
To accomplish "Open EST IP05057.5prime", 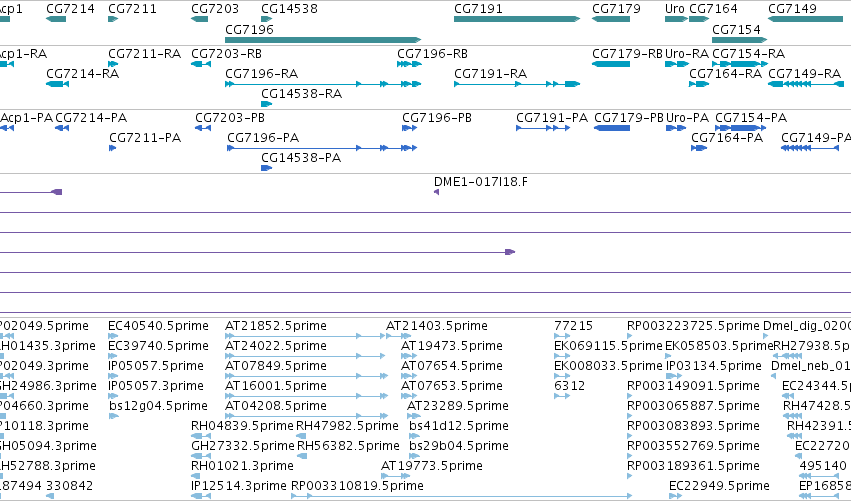I will (156, 366).
